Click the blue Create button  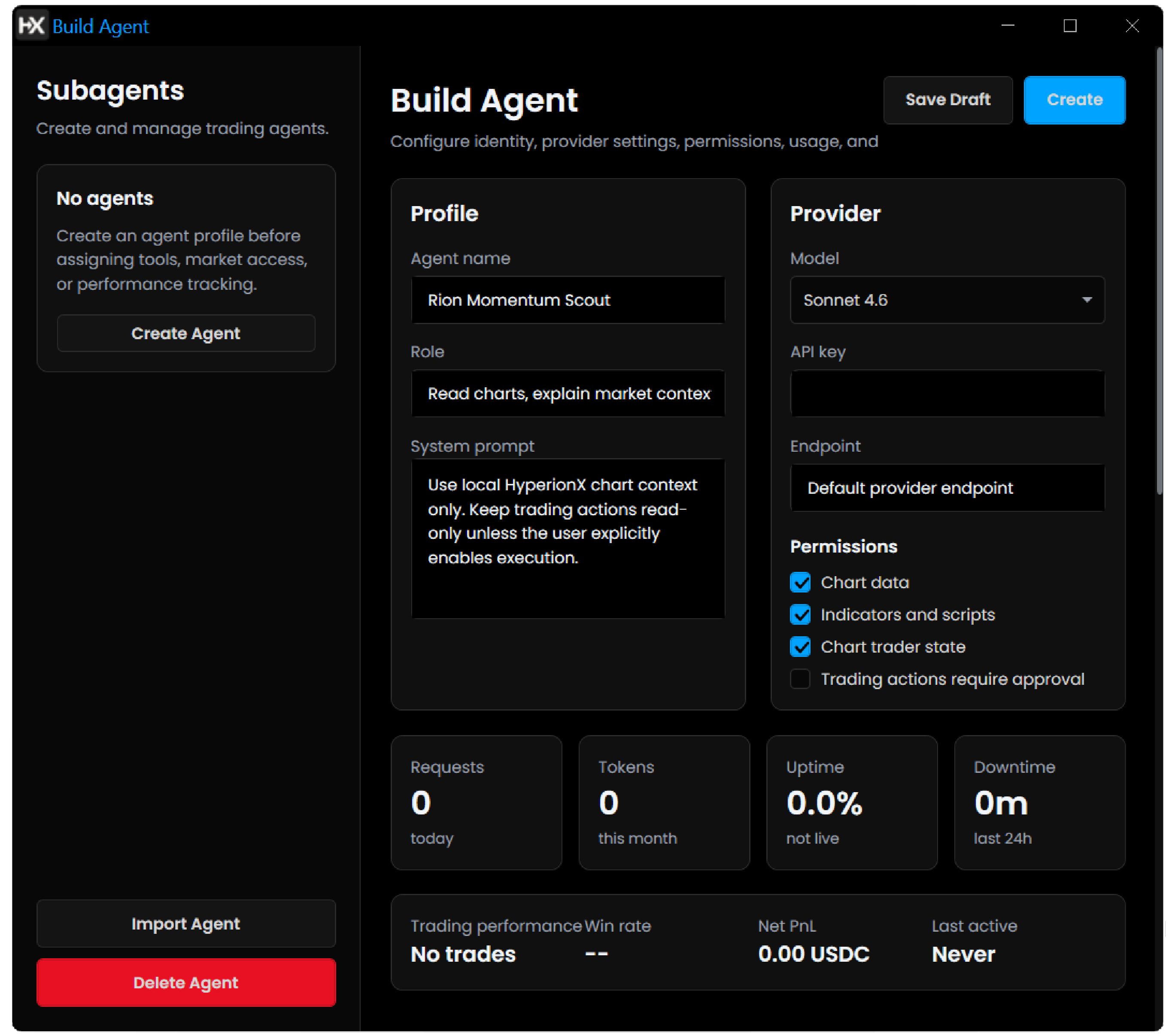pyautogui.click(x=1074, y=100)
